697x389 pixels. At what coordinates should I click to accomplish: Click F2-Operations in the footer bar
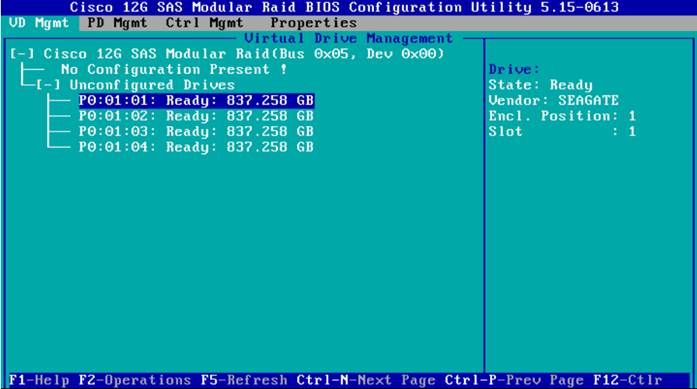135,381
